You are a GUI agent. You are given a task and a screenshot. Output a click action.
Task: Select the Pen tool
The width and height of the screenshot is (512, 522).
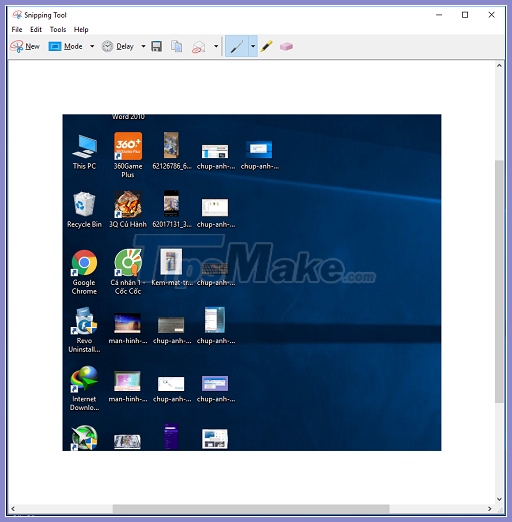(x=237, y=46)
